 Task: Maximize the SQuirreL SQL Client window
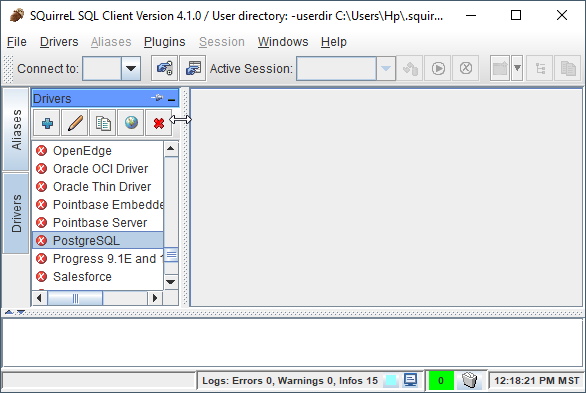[516, 15]
